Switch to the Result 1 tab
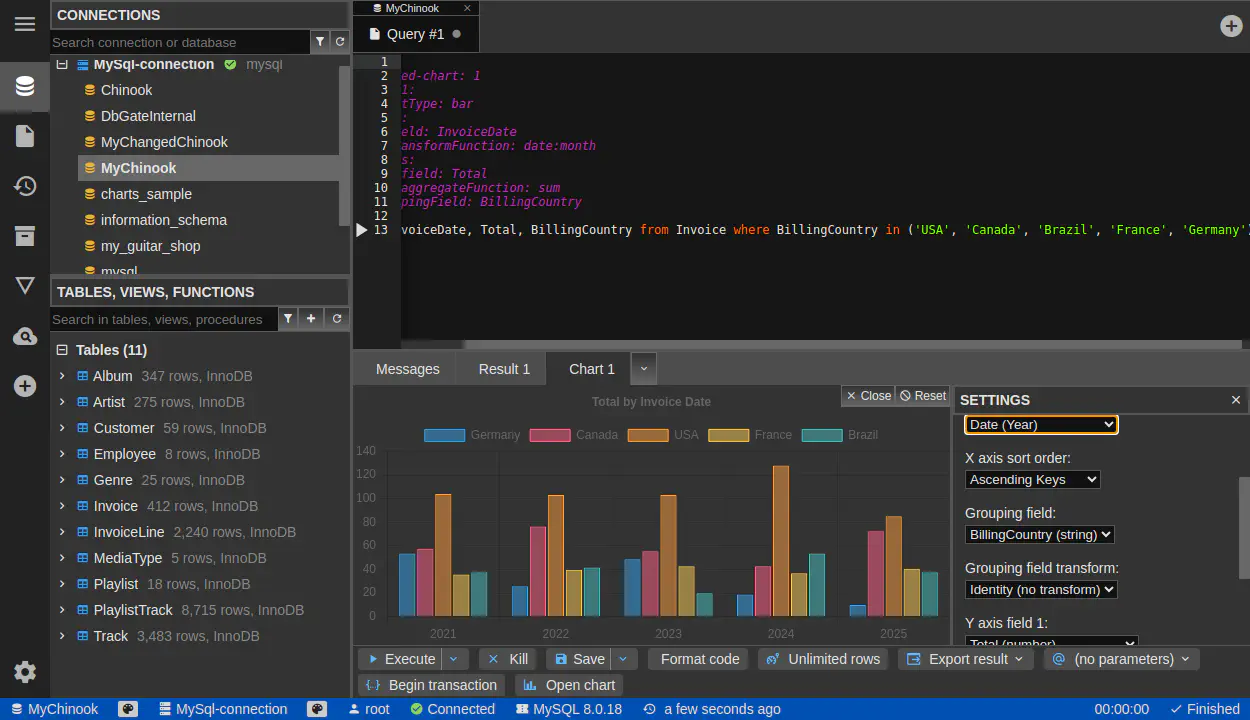This screenshot has width=1250, height=720. point(504,369)
